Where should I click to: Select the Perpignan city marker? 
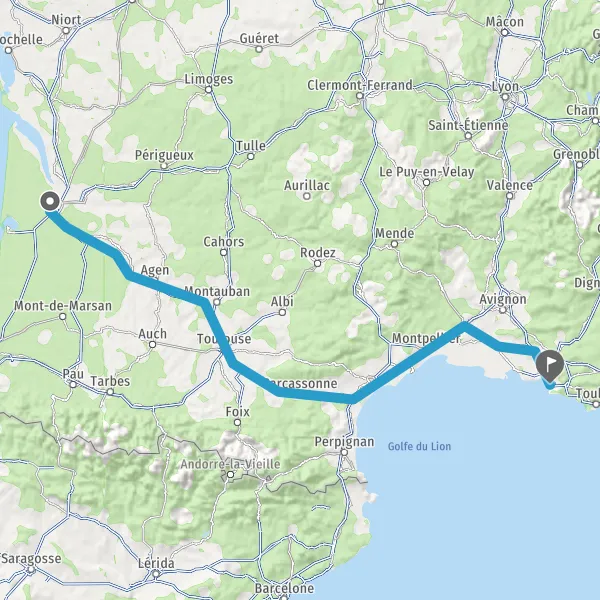[x=344, y=453]
